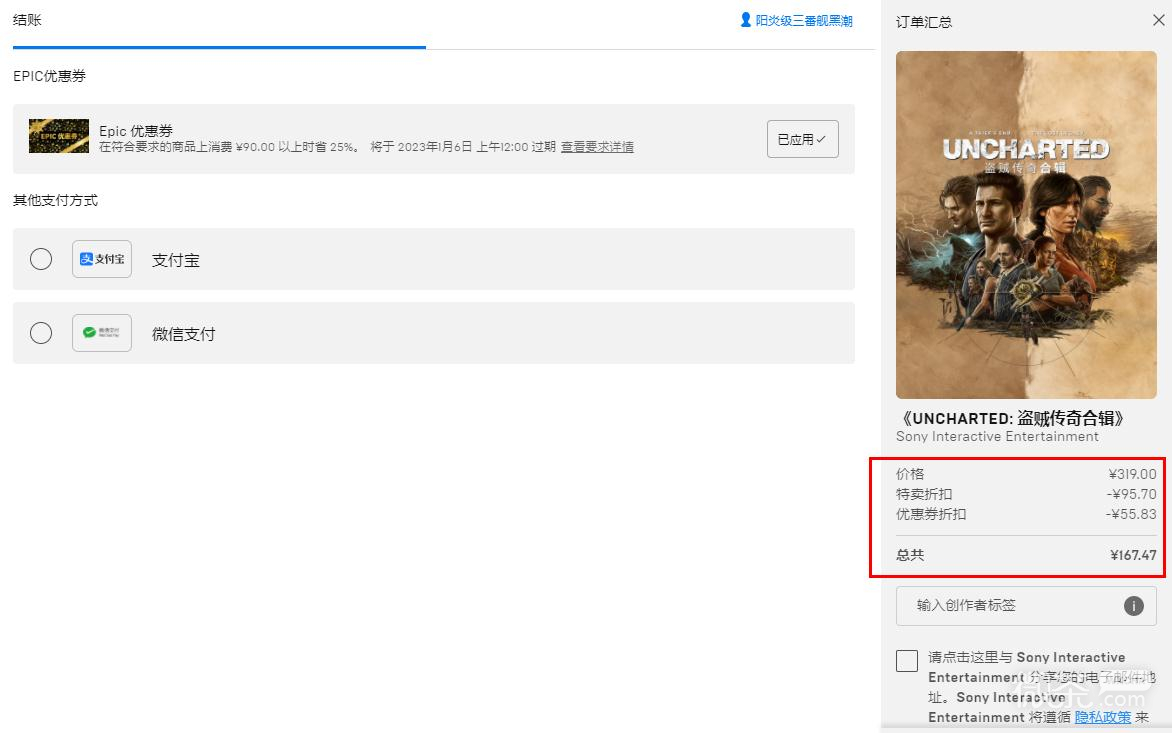Close the order summary panel
The height and width of the screenshot is (733, 1172).
point(1159,20)
